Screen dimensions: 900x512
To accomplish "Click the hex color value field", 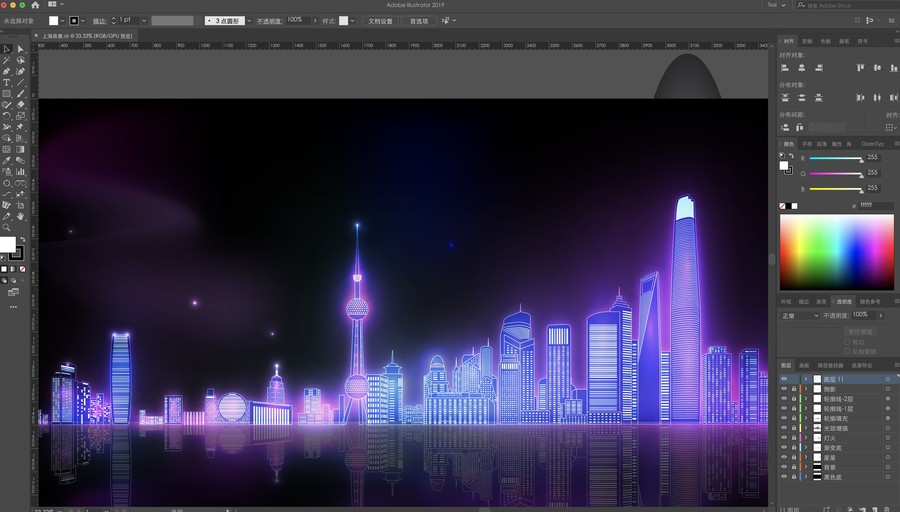I will point(876,205).
